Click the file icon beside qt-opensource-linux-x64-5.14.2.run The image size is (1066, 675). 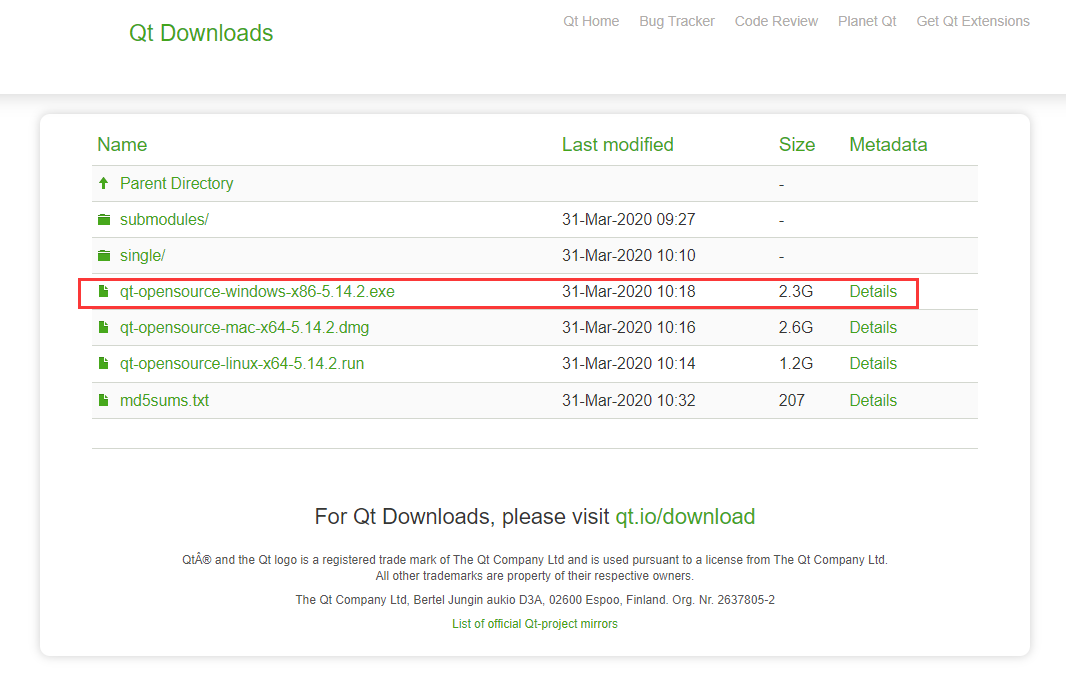click(x=103, y=363)
